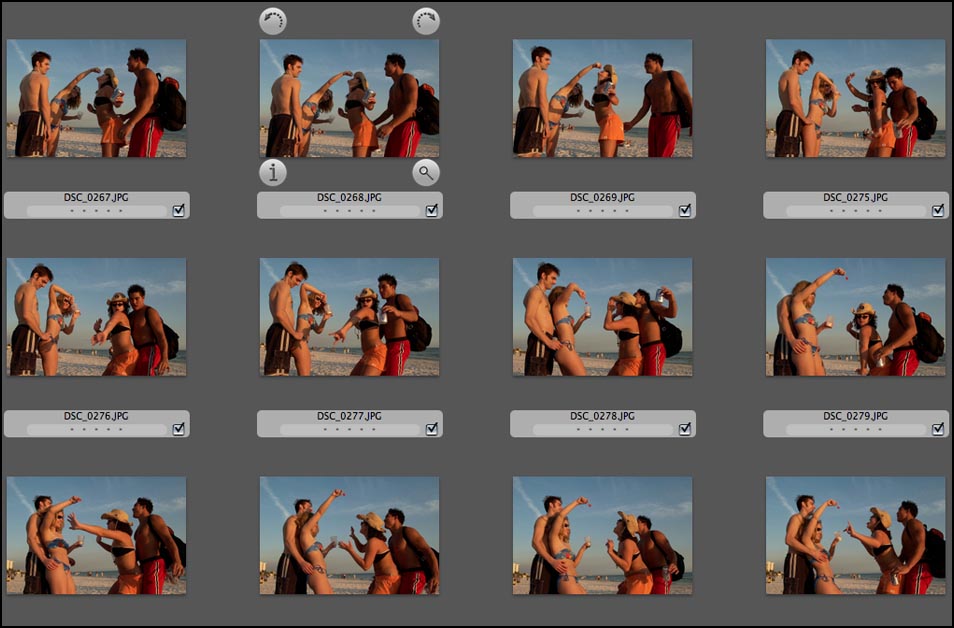The width and height of the screenshot is (954, 628).
Task: Set star rating bar under DSC_0277.JPG
Action: point(350,430)
